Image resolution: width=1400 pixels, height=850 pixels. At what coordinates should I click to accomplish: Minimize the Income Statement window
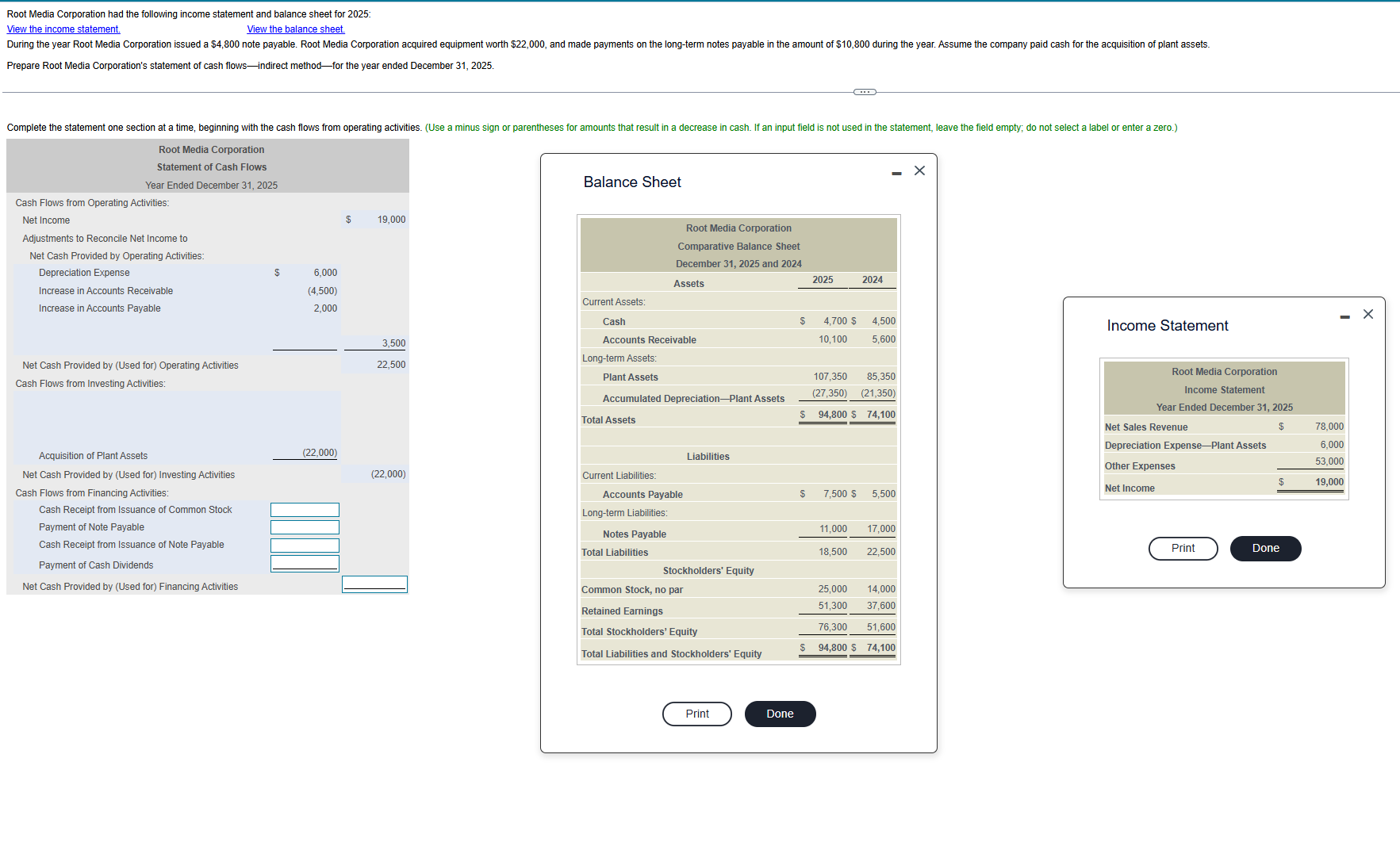click(x=1344, y=315)
